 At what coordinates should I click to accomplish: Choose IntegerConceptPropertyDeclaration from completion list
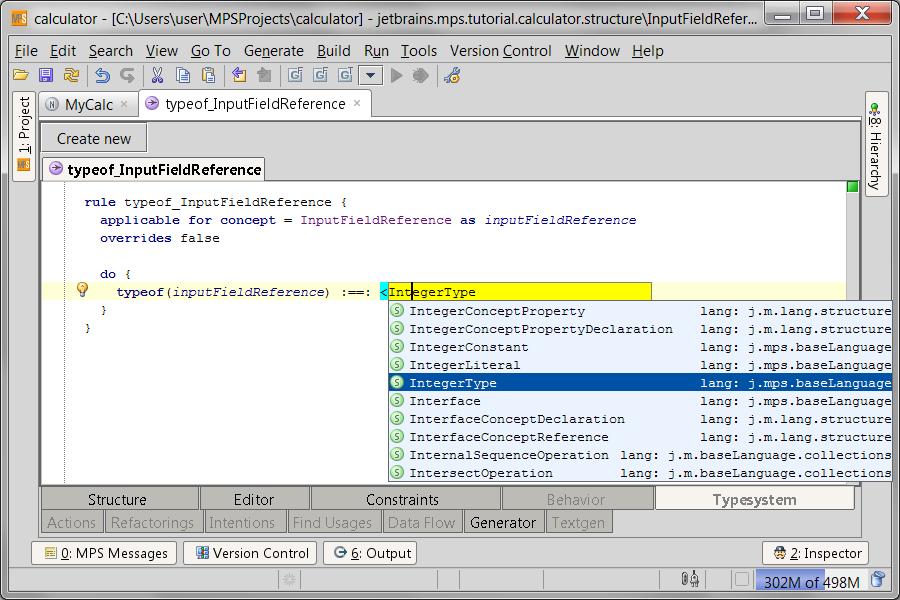[x=640, y=329]
